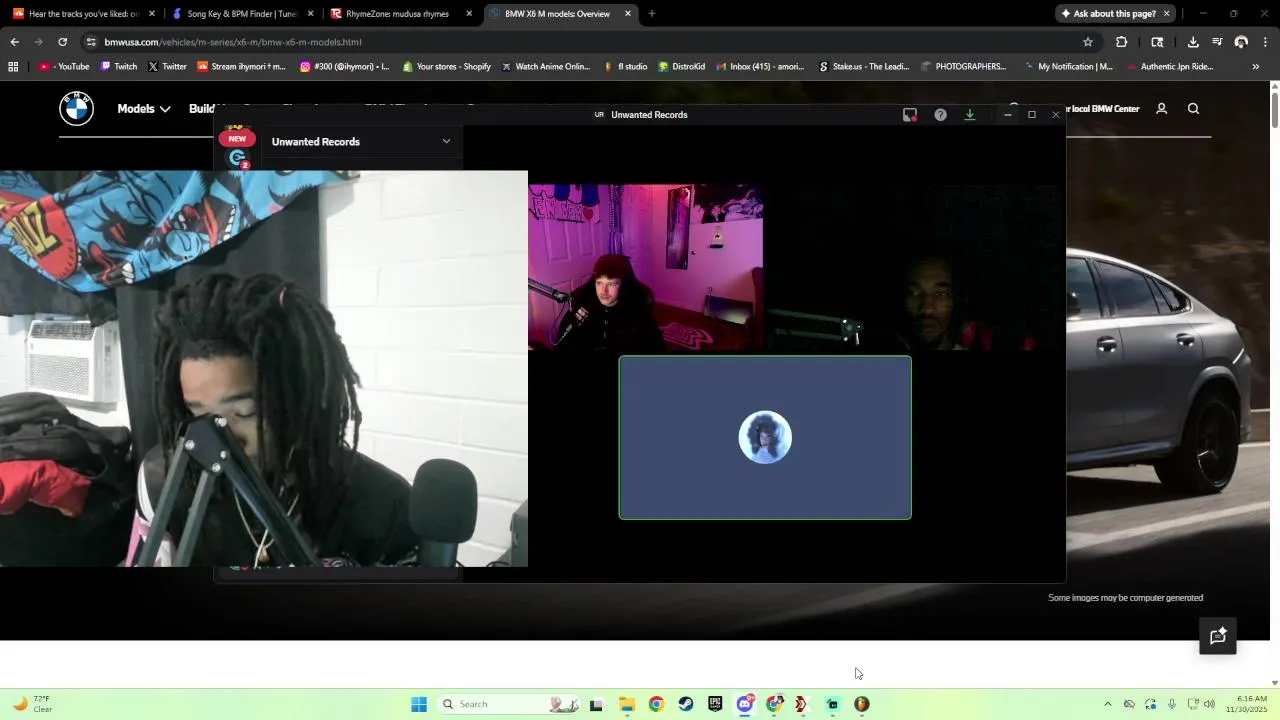
Task: Open the browser extensions puzzle icon
Action: coord(1121,42)
